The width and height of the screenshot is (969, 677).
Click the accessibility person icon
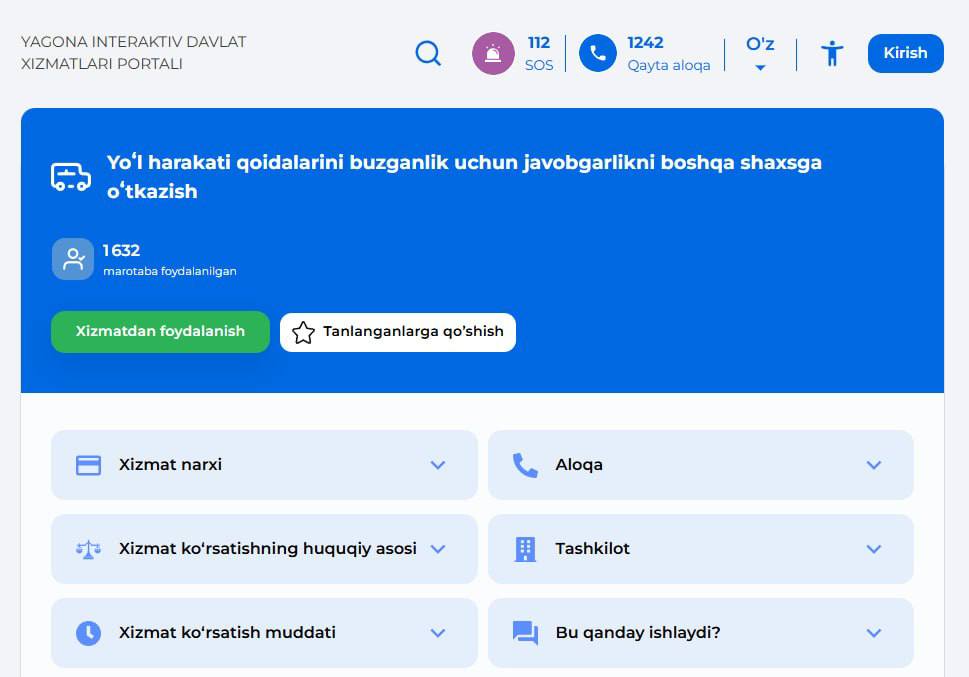pos(831,53)
